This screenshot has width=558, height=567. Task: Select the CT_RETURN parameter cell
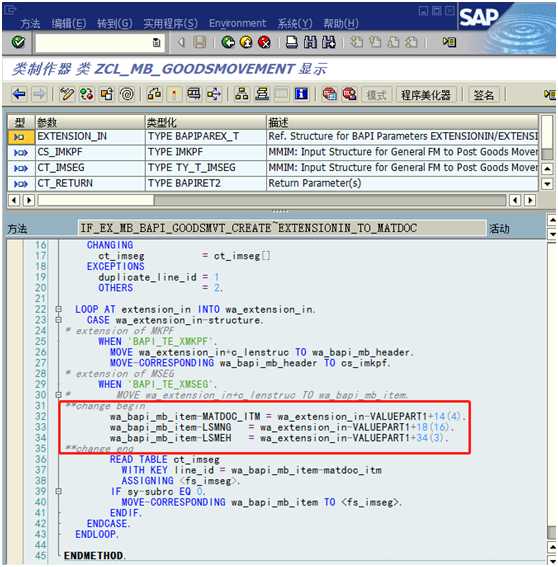90,183
